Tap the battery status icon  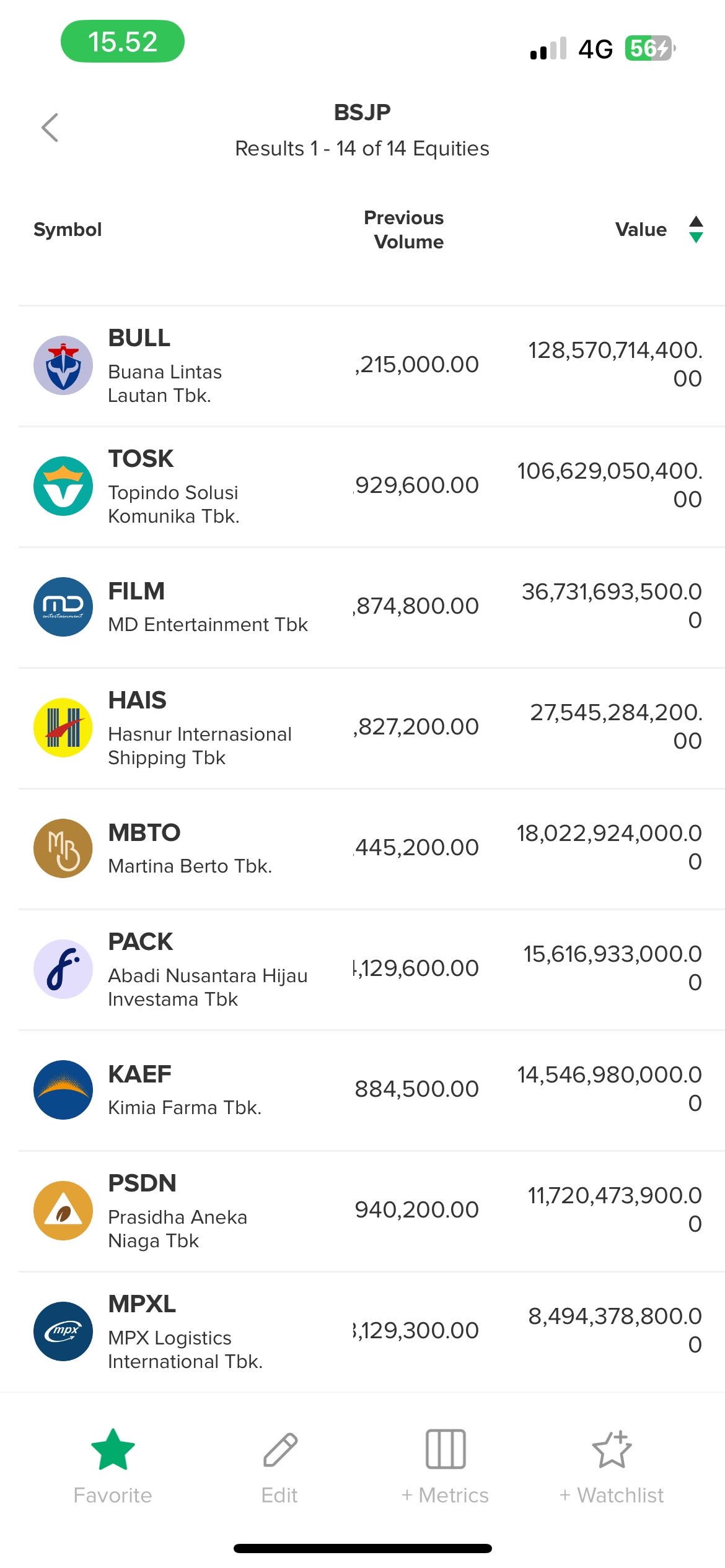649,48
